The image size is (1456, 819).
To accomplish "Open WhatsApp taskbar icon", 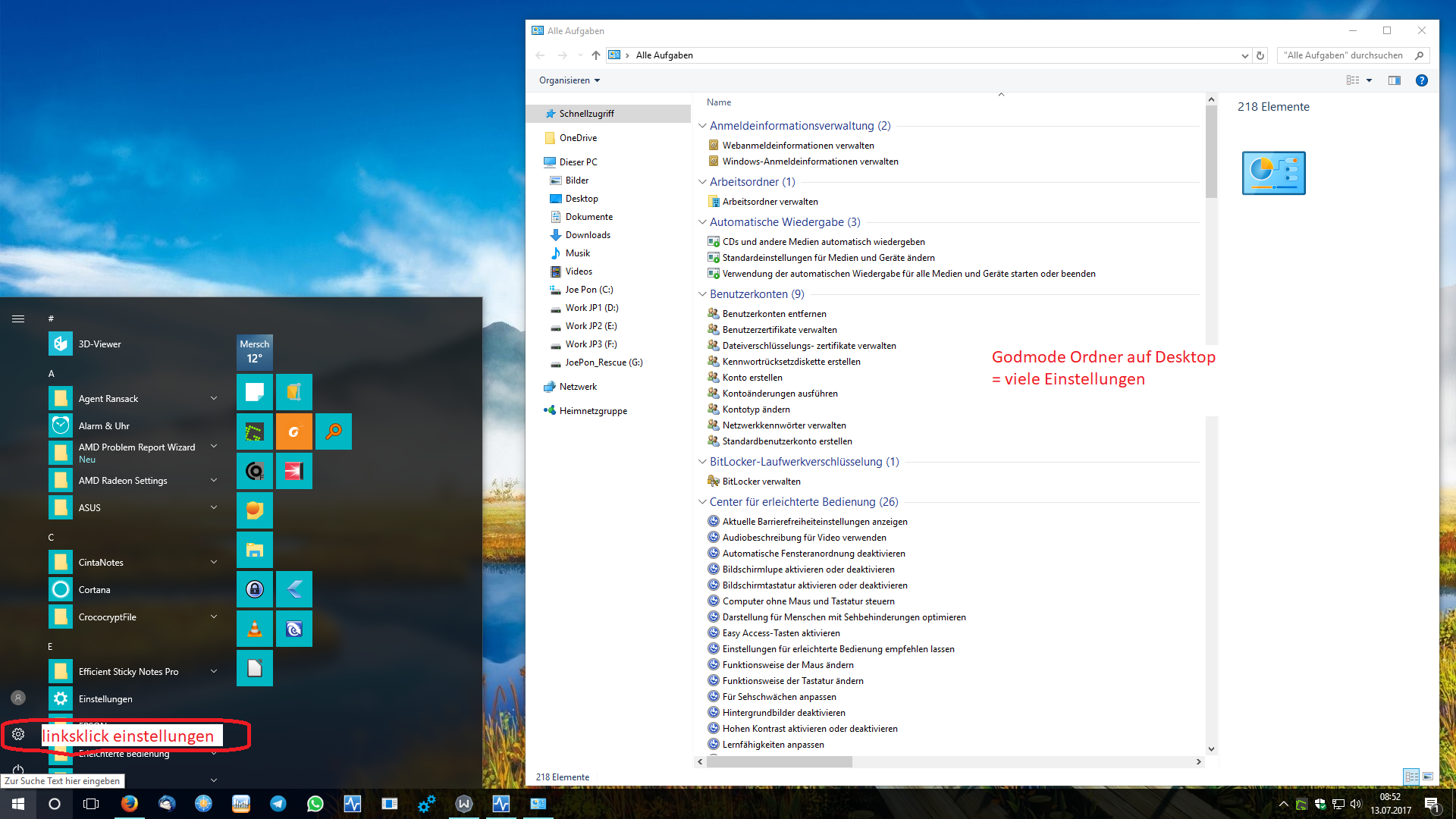I will 315,804.
